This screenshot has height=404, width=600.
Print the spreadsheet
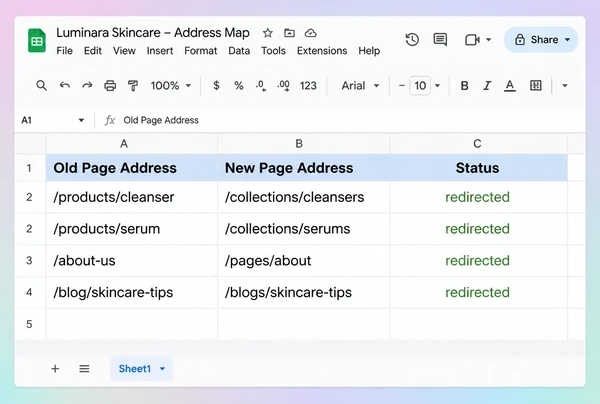pos(110,86)
